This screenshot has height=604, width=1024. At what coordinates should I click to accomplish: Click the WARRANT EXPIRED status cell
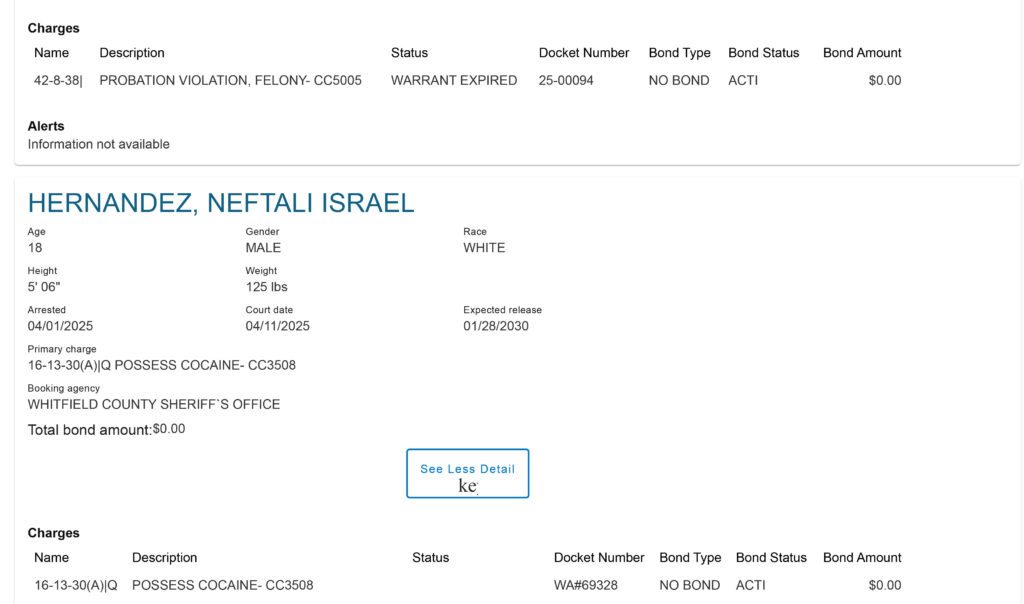click(x=454, y=80)
